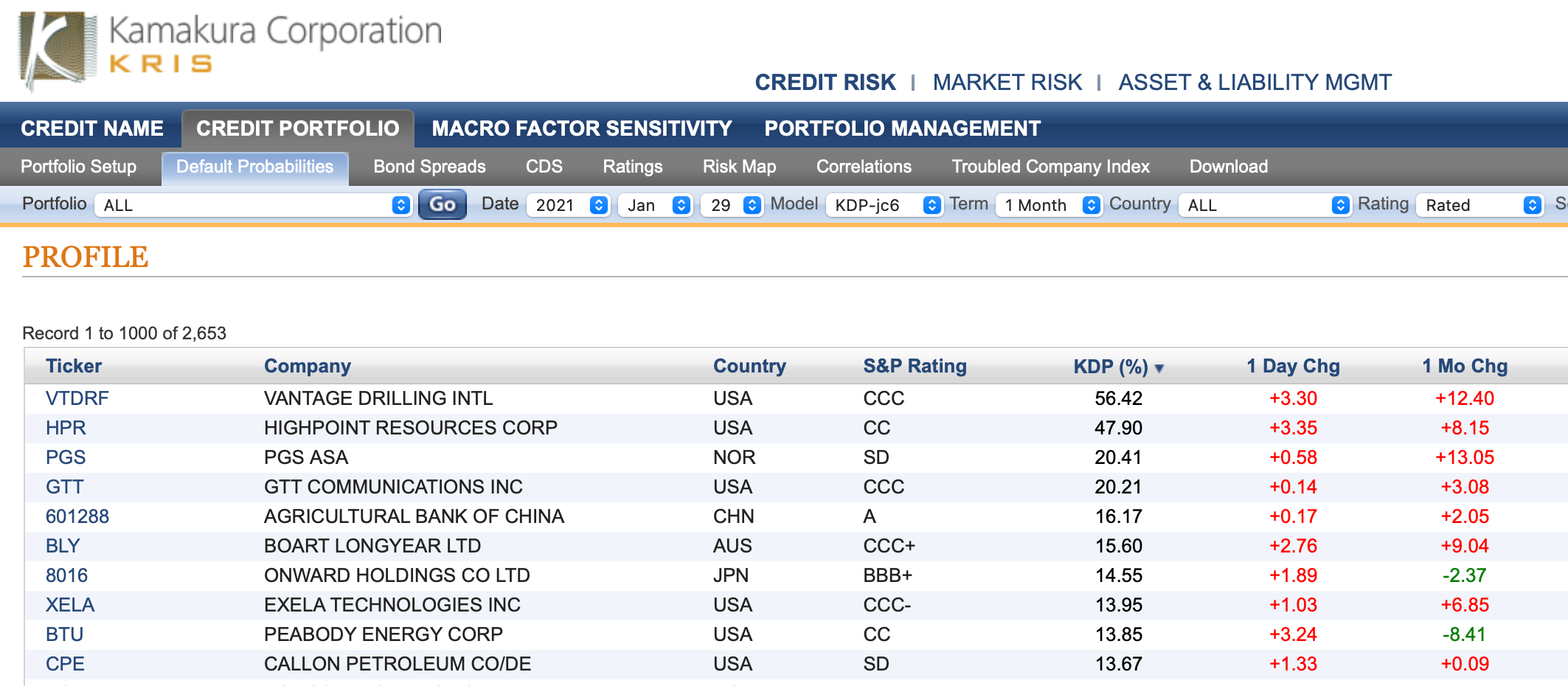The height and width of the screenshot is (686, 1568).
Task: Click the Record 1 to 1000 text
Action: [124, 333]
